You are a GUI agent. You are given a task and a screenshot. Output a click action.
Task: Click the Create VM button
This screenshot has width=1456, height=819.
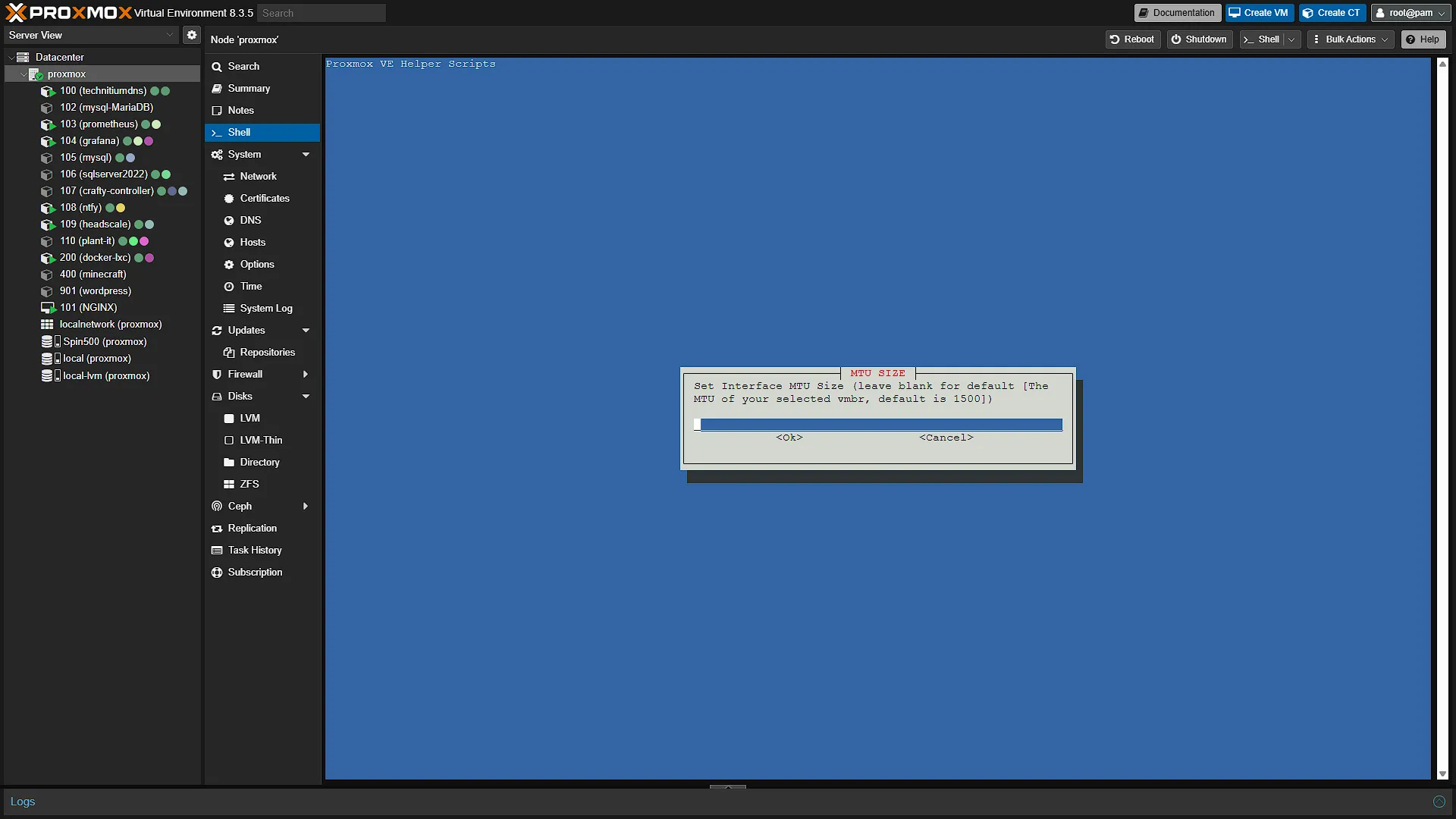(x=1259, y=13)
